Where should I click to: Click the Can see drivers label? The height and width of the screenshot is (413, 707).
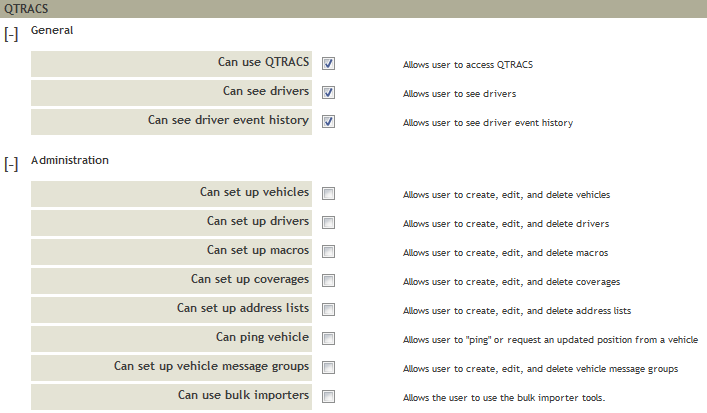coord(266,91)
